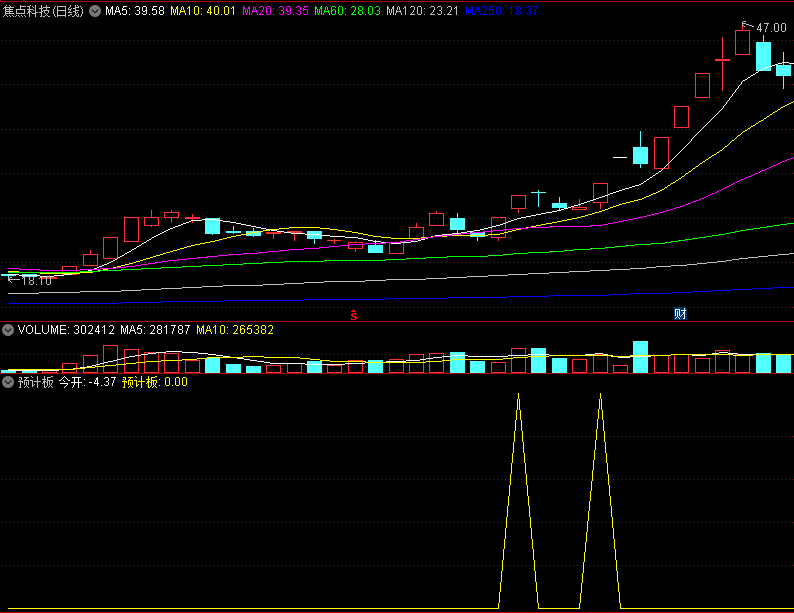Click the MA5: 39.58 label

click(x=135, y=11)
